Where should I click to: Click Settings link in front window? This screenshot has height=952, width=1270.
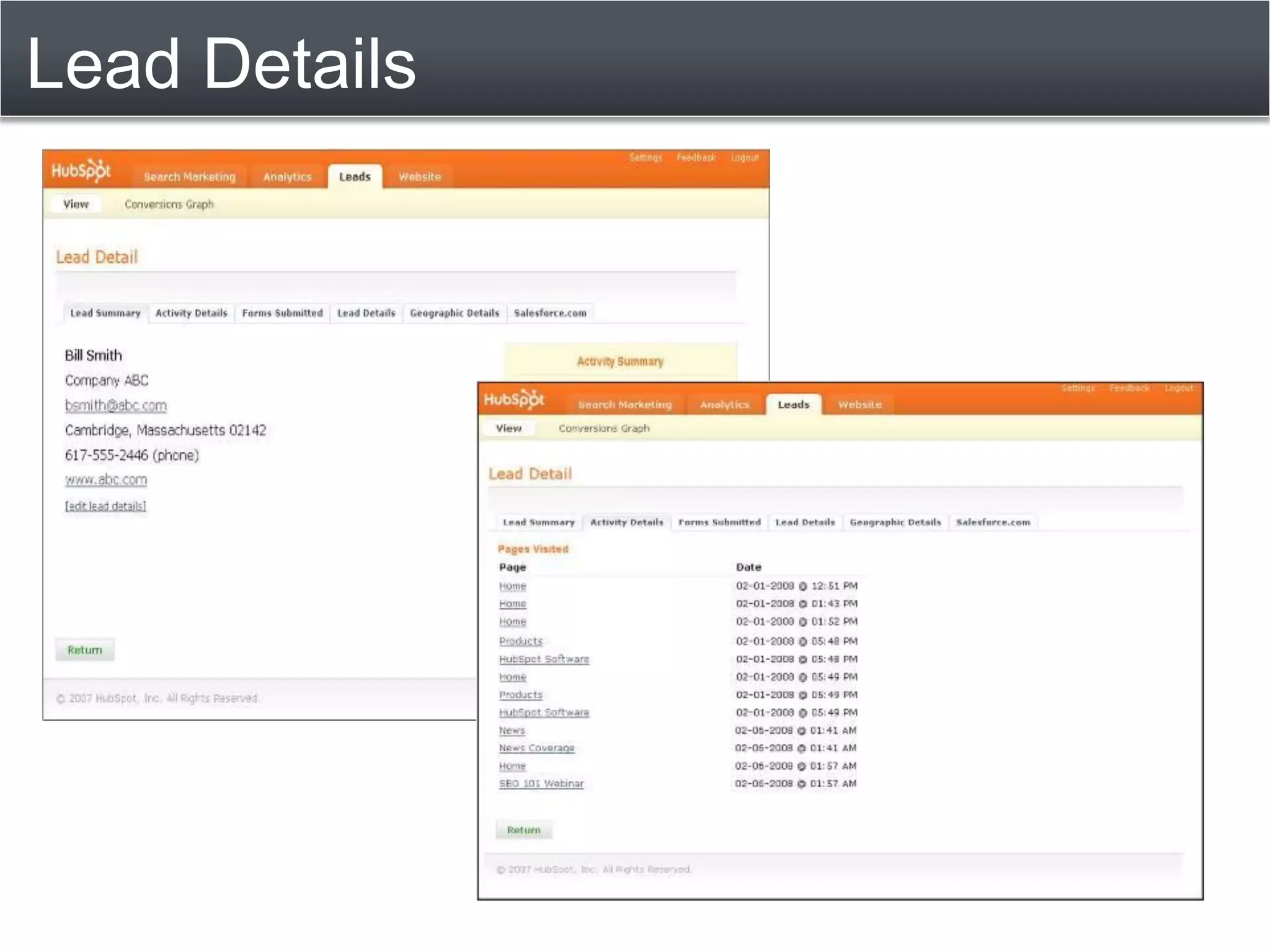1078,388
